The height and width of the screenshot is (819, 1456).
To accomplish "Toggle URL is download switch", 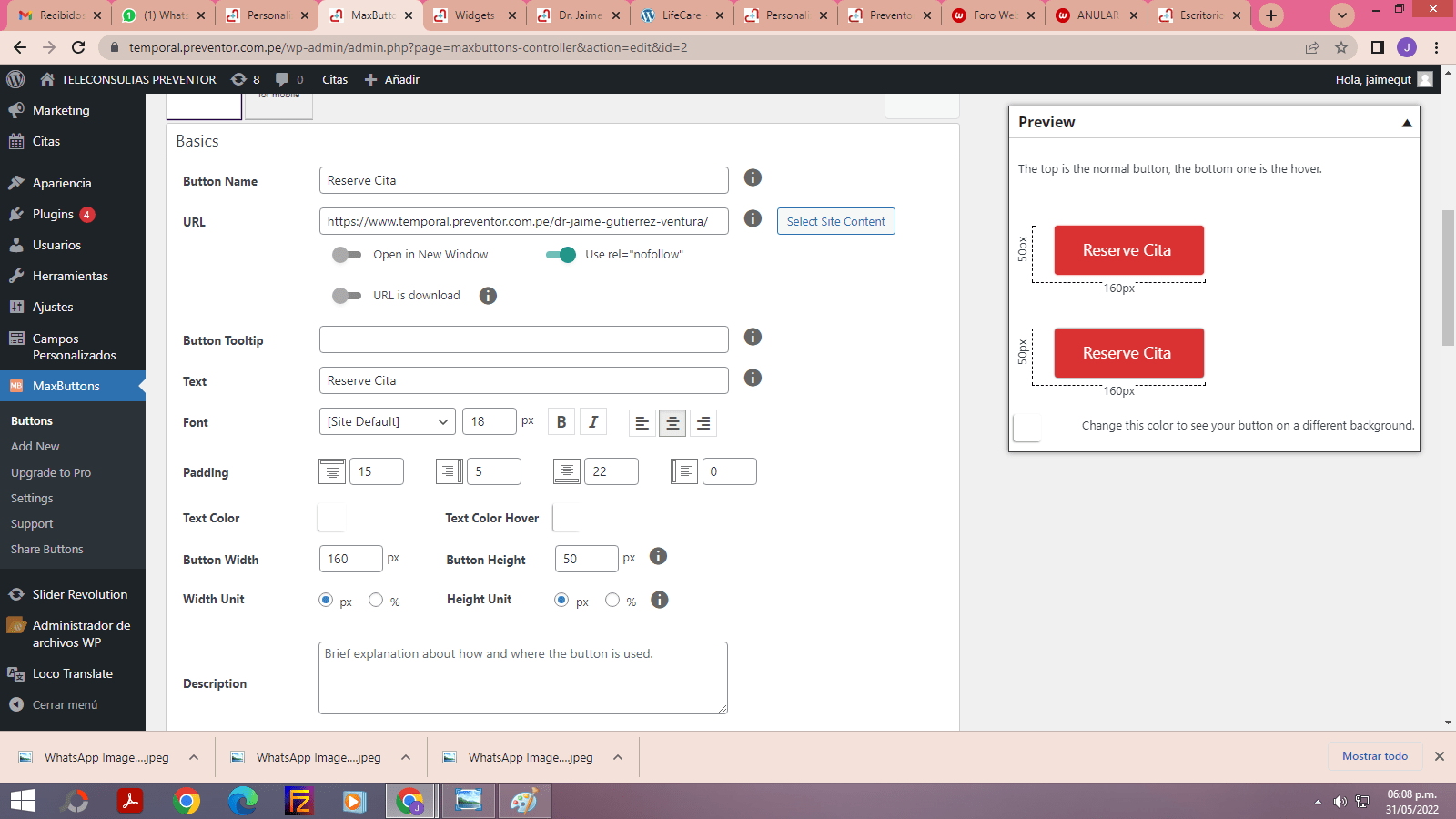I will point(347,296).
